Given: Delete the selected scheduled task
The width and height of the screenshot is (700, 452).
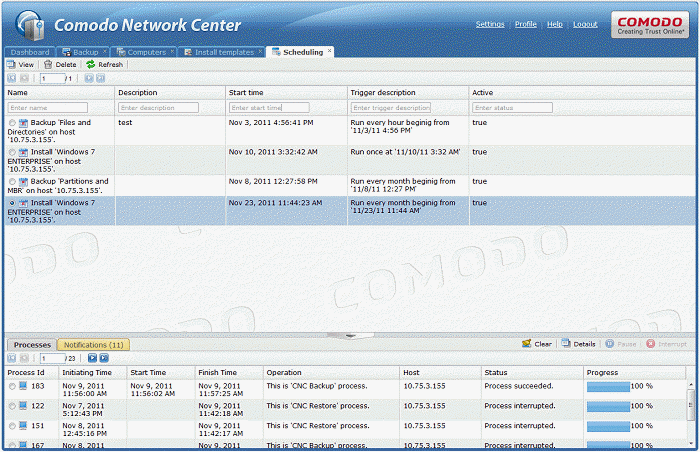Looking at the screenshot, I should click(x=60, y=65).
